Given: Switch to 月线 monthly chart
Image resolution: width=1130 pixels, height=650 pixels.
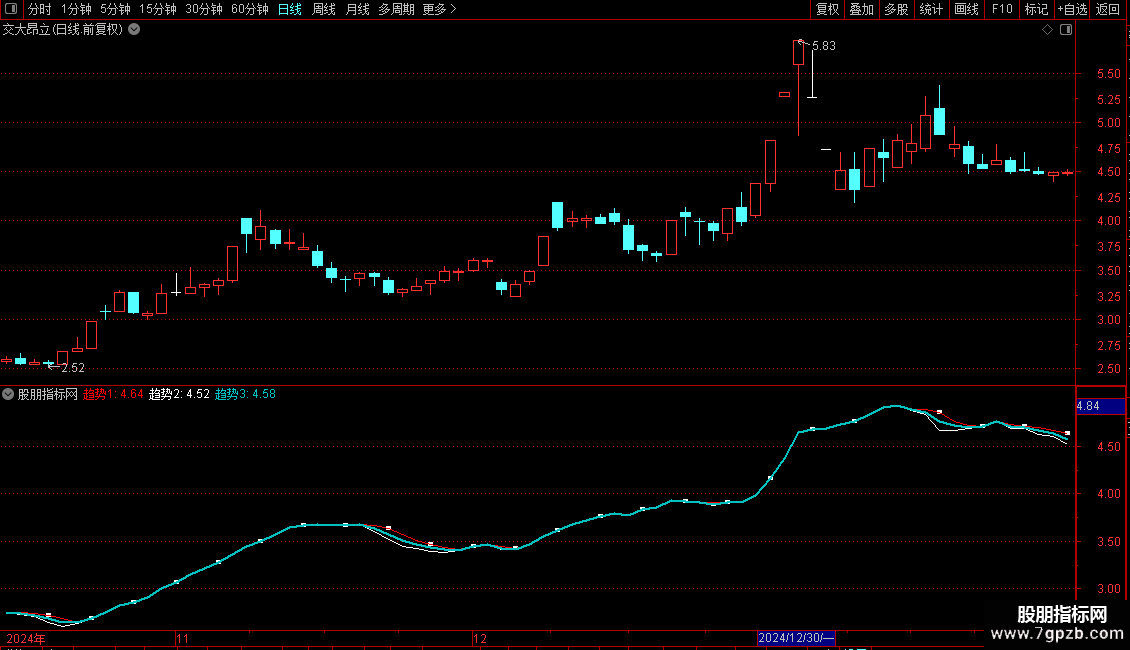Looking at the screenshot, I should pos(357,9).
